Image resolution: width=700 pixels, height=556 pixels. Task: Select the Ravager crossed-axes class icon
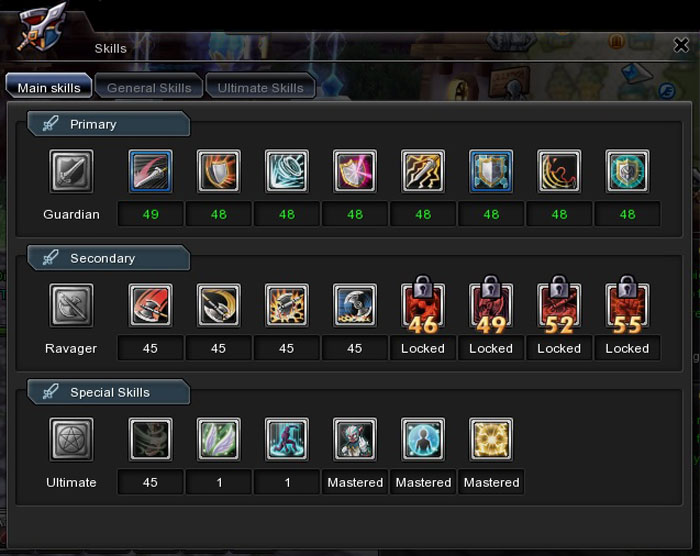(71, 305)
